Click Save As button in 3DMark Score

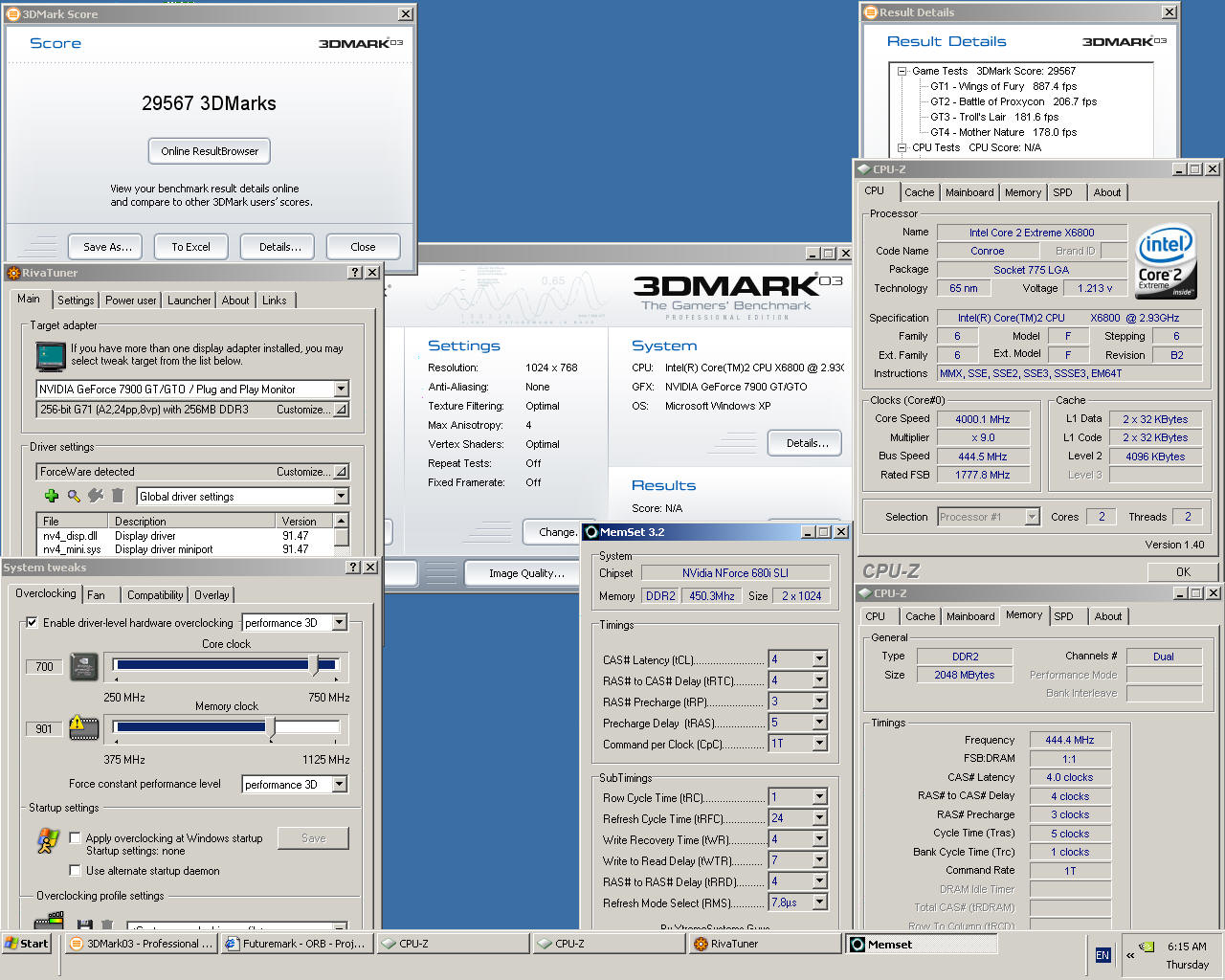pos(107,246)
